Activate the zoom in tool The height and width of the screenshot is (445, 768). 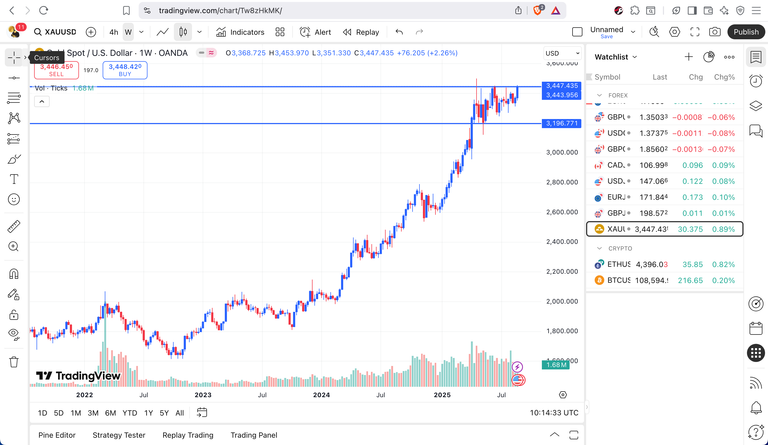[x=14, y=247]
